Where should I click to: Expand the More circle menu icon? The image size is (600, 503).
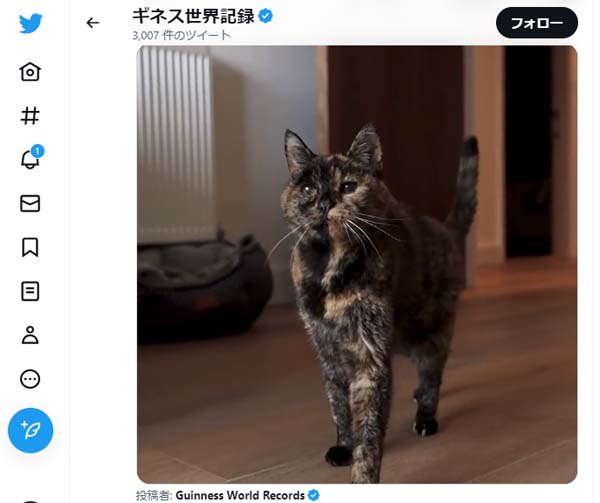30,379
